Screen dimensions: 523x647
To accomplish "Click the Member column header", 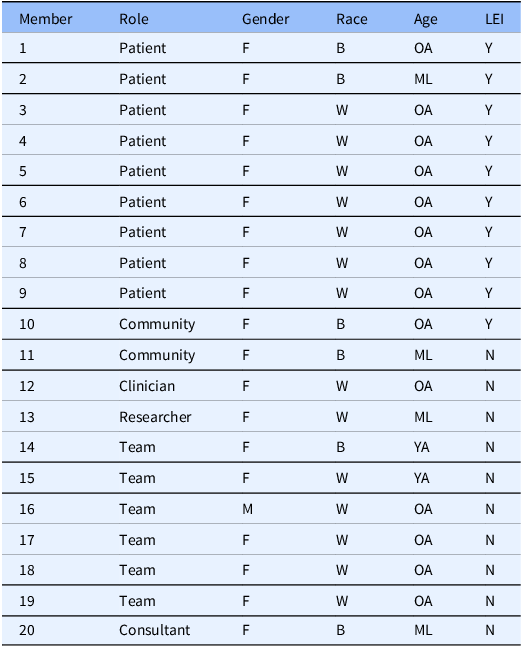I will click(x=45, y=19).
